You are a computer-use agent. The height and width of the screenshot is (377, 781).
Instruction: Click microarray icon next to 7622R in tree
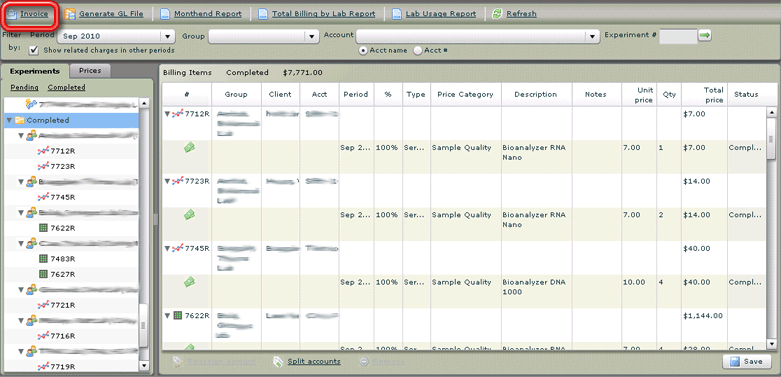click(x=43, y=228)
